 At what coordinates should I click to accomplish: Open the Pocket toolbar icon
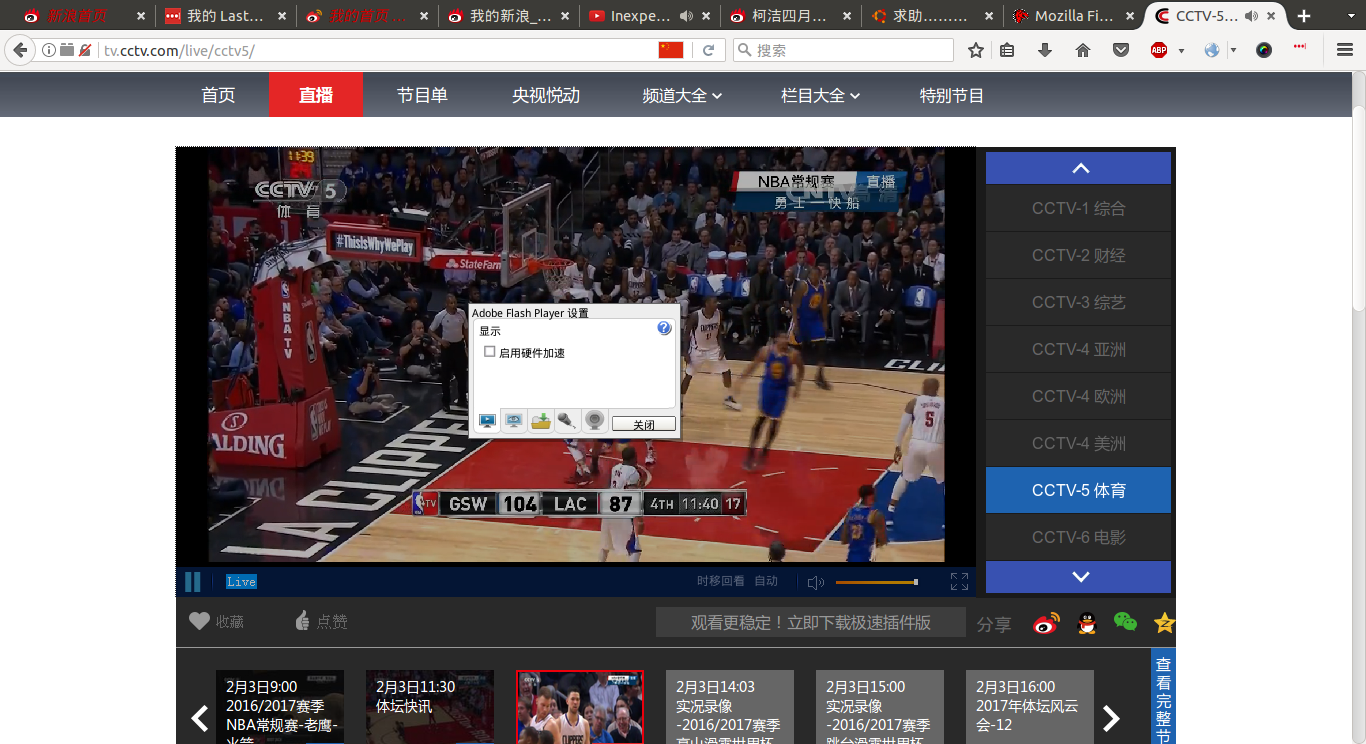[x=1121, y=50]
